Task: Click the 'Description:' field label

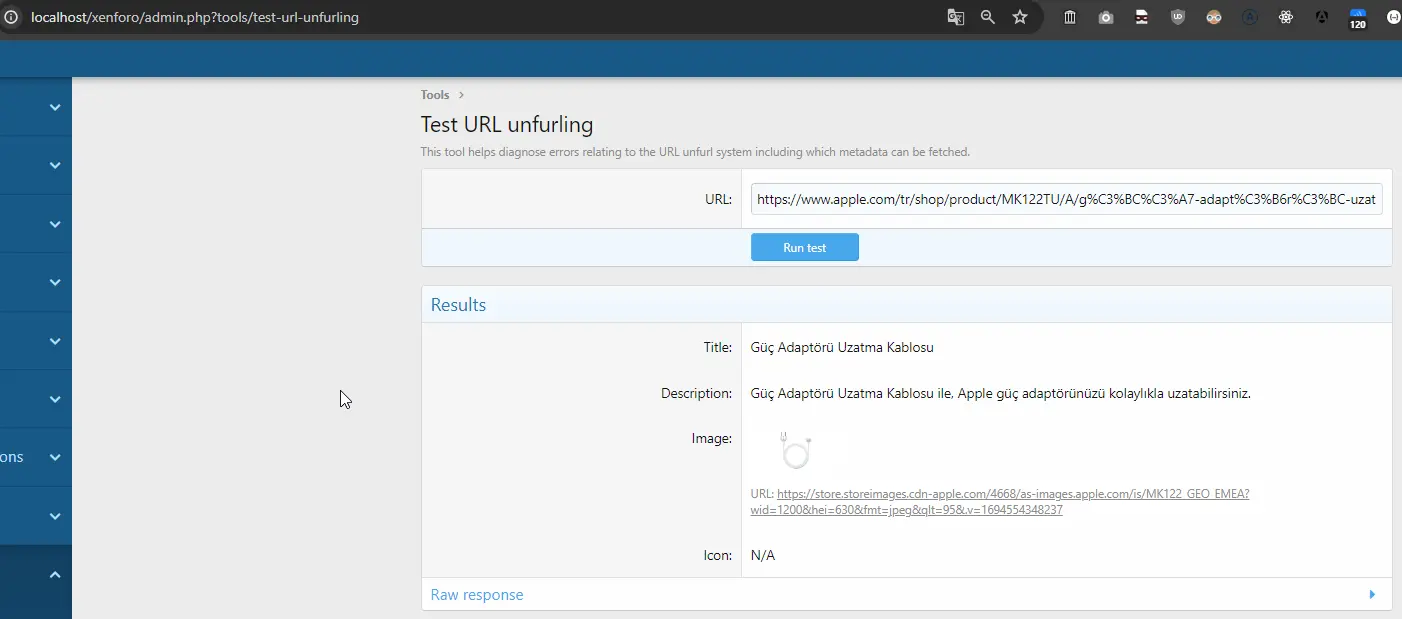Action: click(696, 394)
